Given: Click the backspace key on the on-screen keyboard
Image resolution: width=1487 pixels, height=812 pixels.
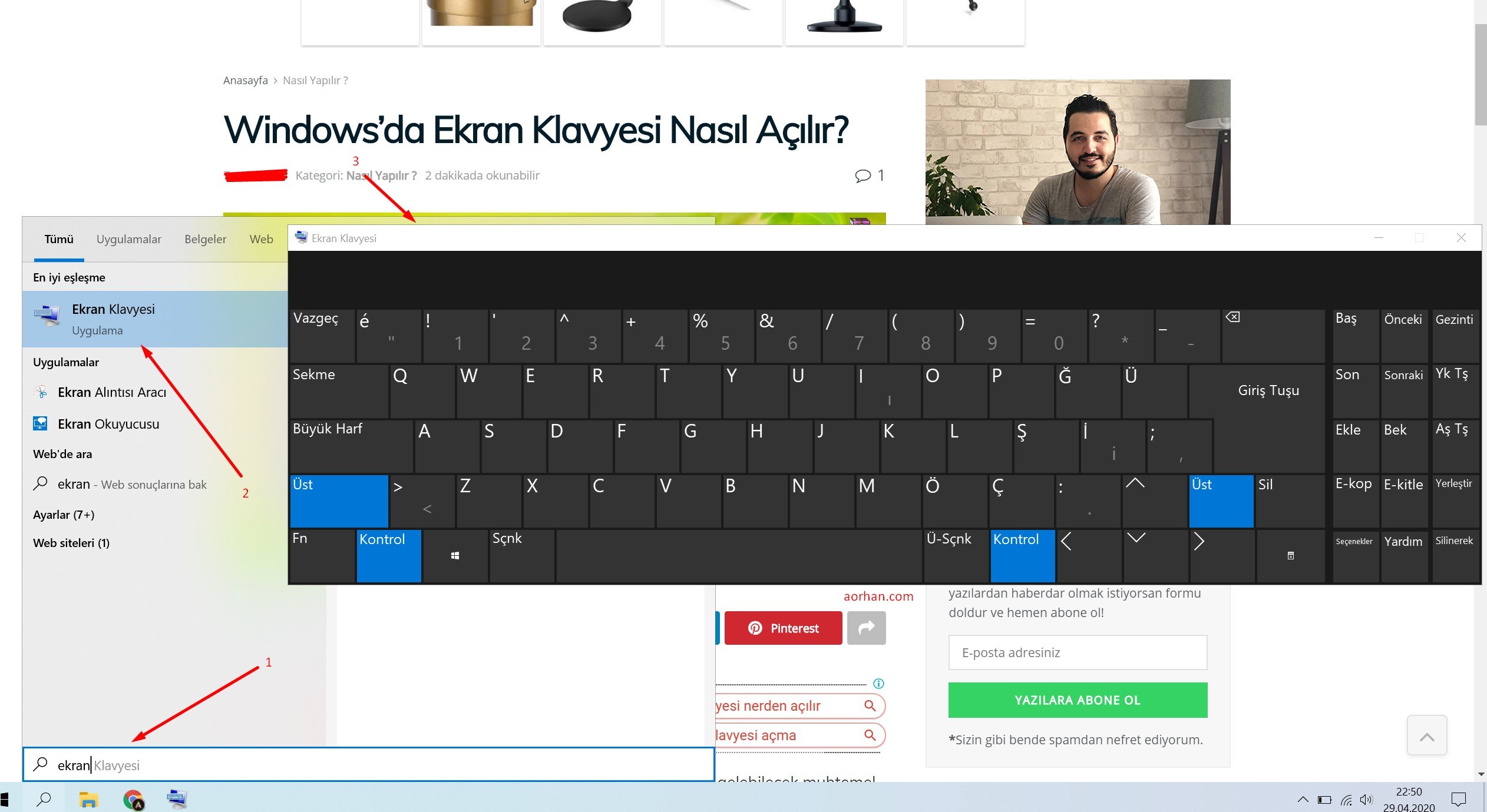Looking at the screenshot, I should point(1273,336).
